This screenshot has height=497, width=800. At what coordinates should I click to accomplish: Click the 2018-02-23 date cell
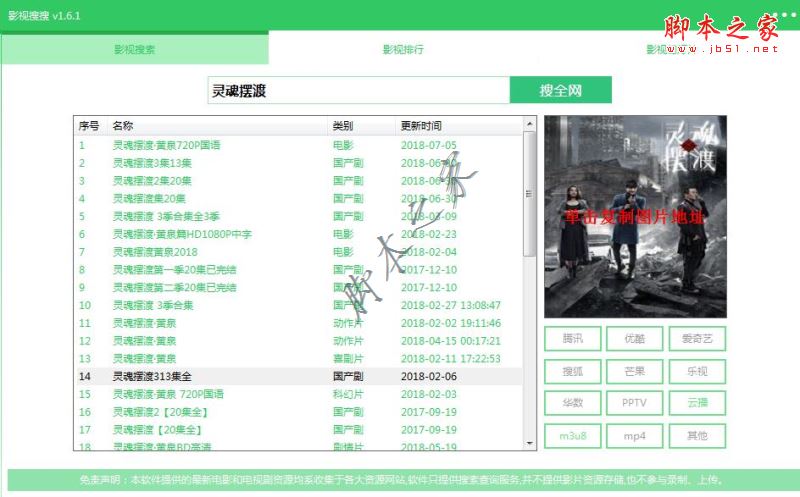click(429, 234)
